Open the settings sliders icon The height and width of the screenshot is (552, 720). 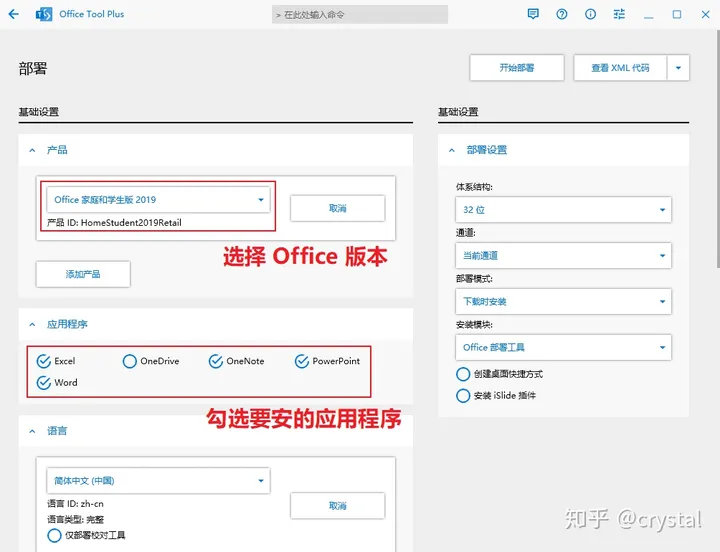coord(619,14)
